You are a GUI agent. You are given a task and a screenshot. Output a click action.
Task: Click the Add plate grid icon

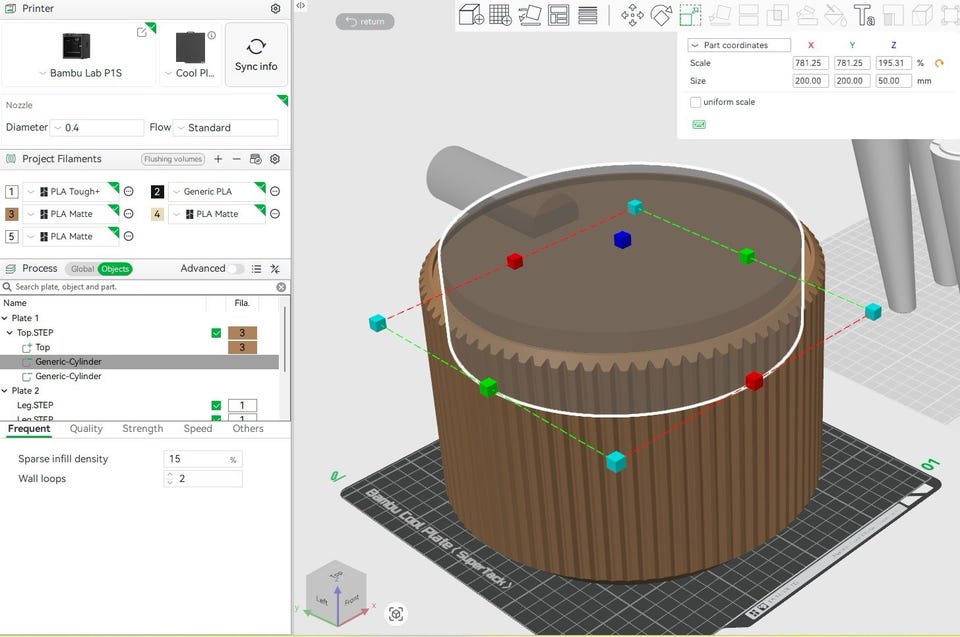click(500, 14)
